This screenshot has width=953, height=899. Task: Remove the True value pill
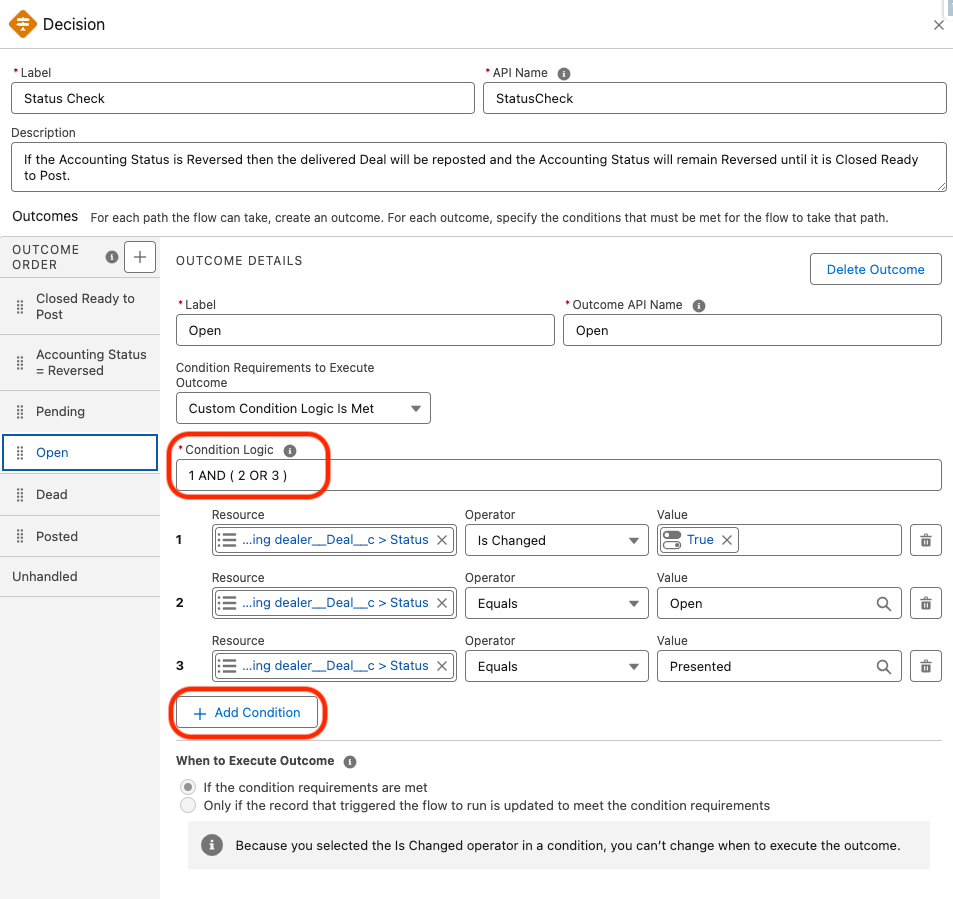click(727, 540)
